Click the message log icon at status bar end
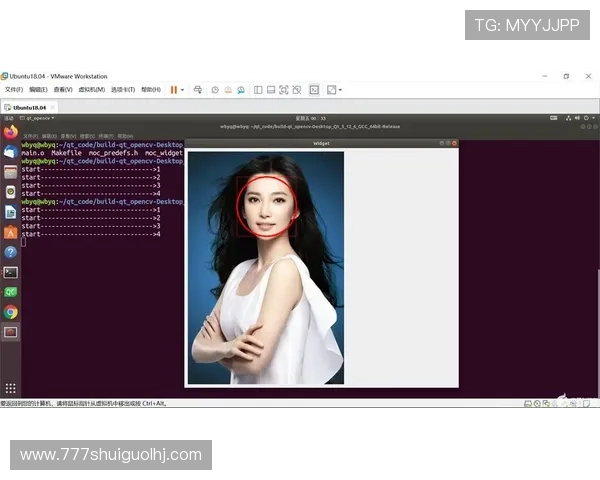Viewport: 600px width, 480px height. [587, 403]
